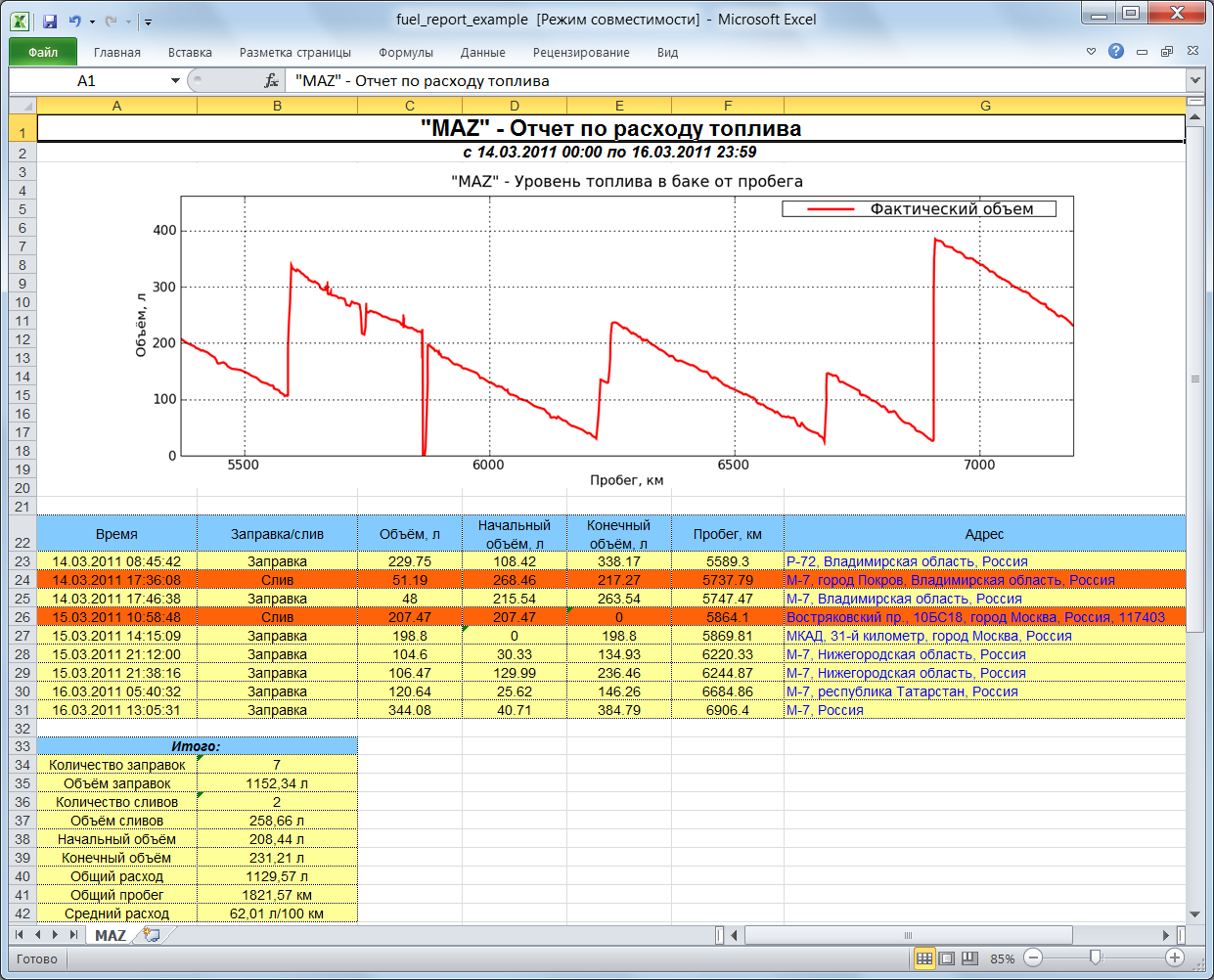Save the workbook with the floppy disk icon

(50, 21)
